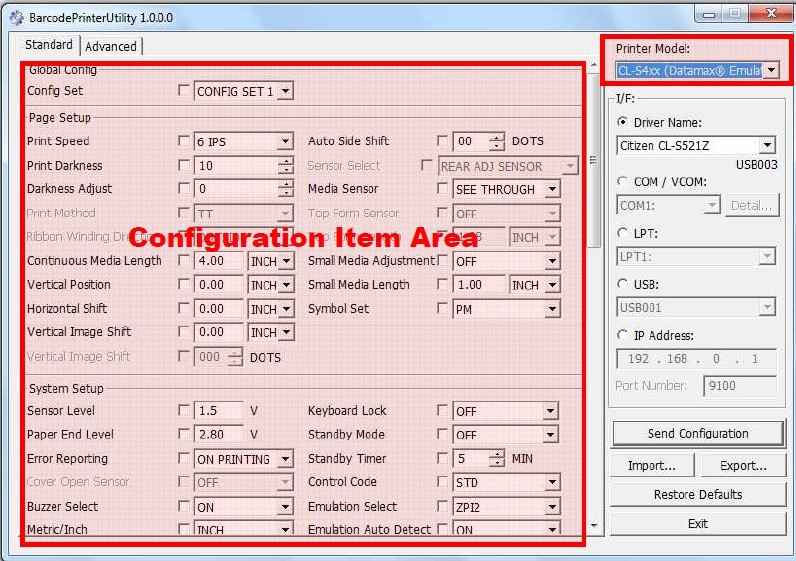Select the Standard tab
Viewport: 796px width, 561px height.
pyautogui.click(x=49, y=45)
